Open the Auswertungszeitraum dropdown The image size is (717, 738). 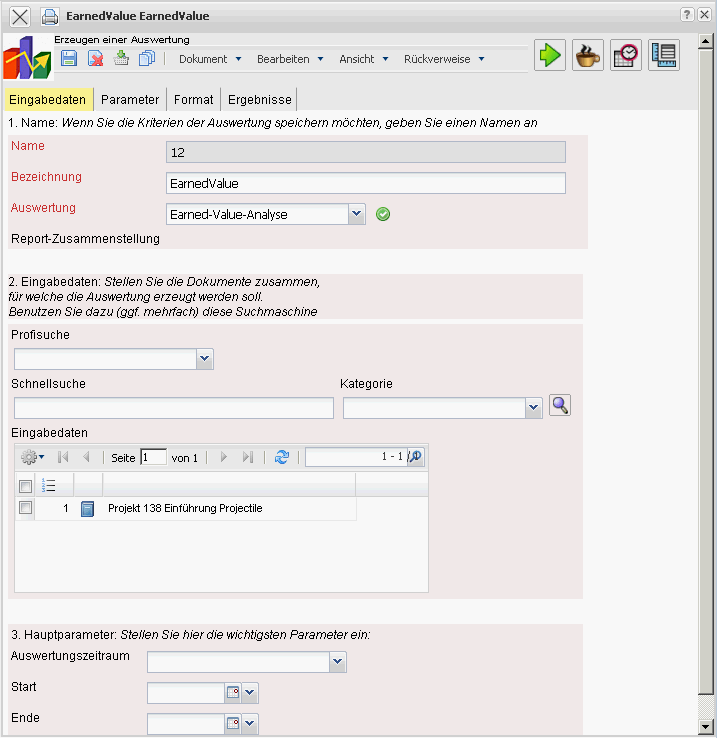pos(338,661)
